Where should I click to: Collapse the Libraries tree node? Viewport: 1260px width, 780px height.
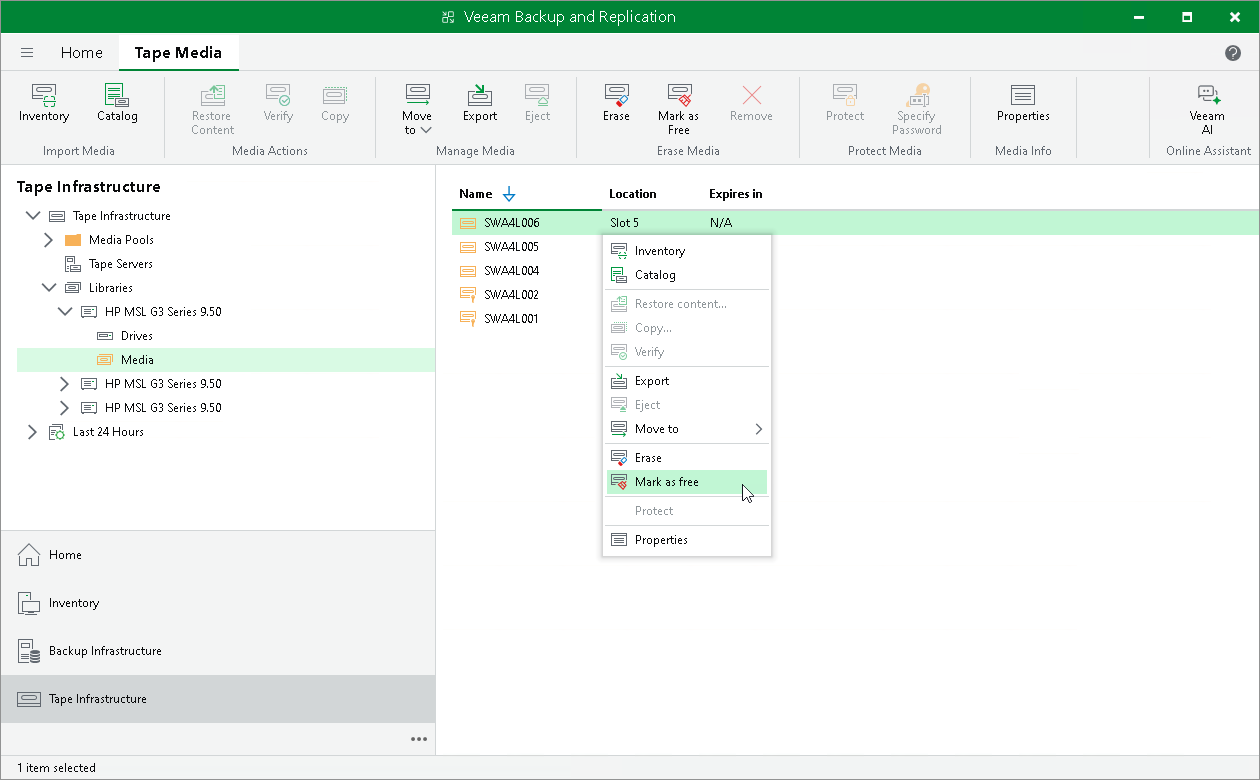point(48,288)
